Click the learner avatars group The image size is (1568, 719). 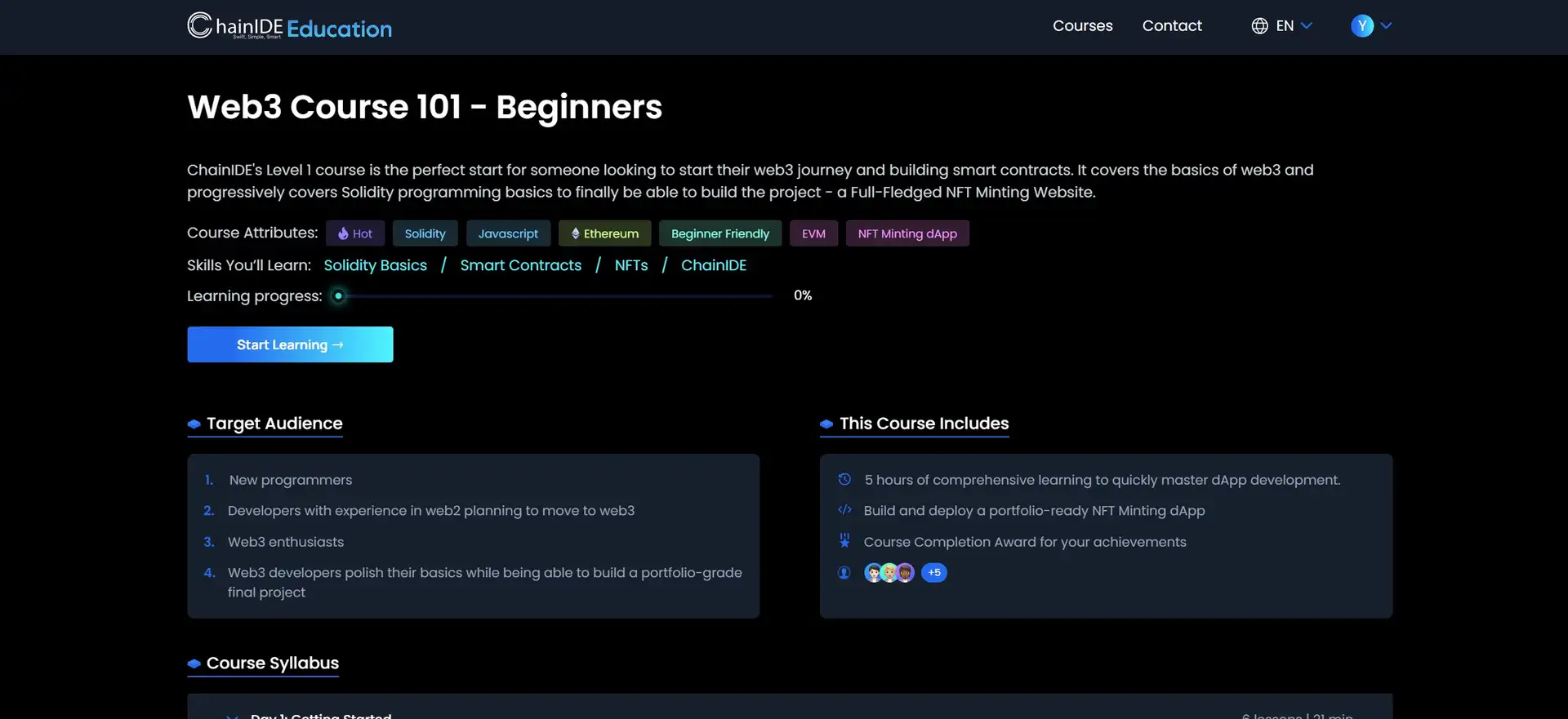coord(889,573)
